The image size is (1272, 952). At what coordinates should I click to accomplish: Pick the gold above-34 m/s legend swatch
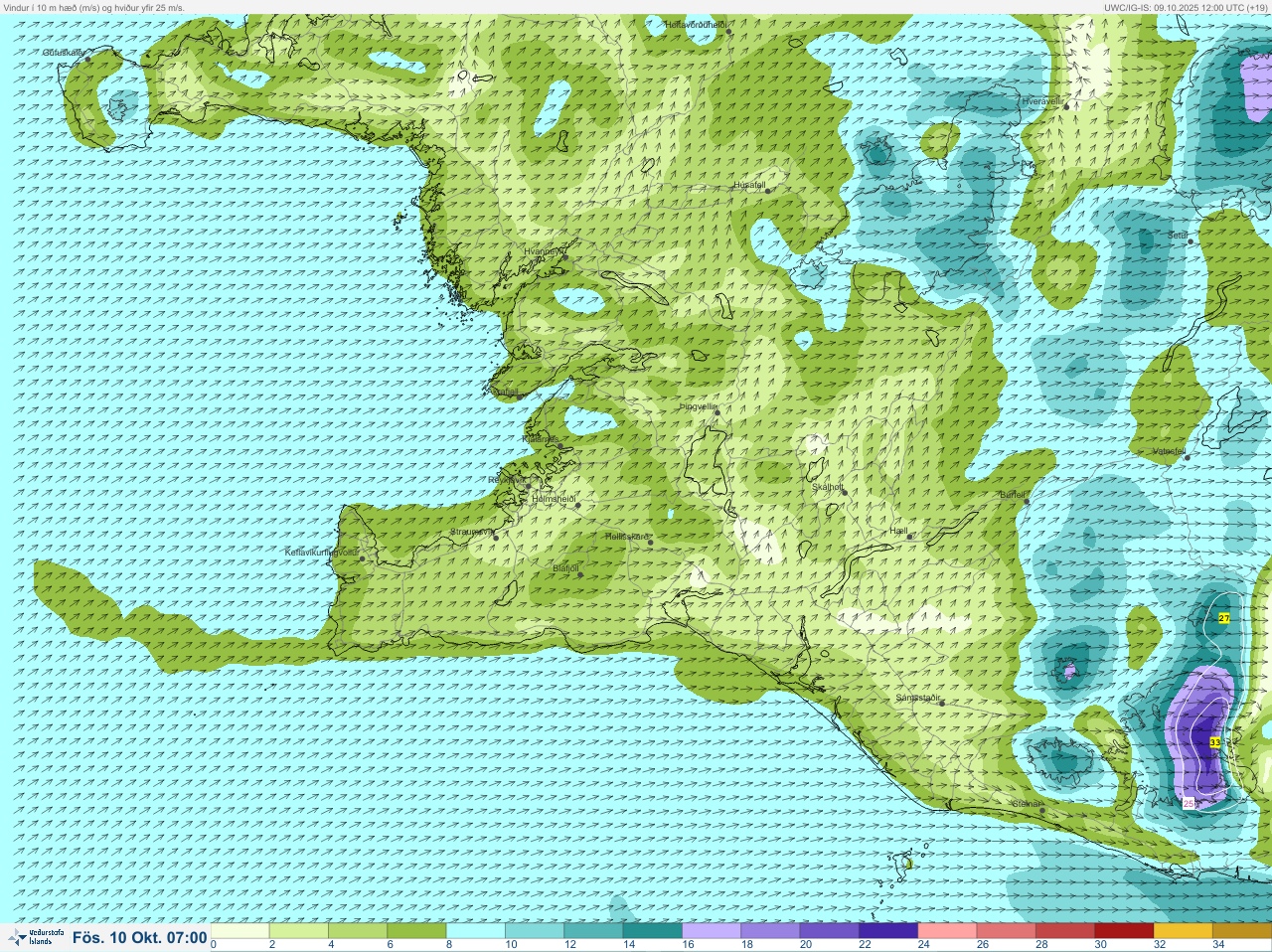point(1241,931)
